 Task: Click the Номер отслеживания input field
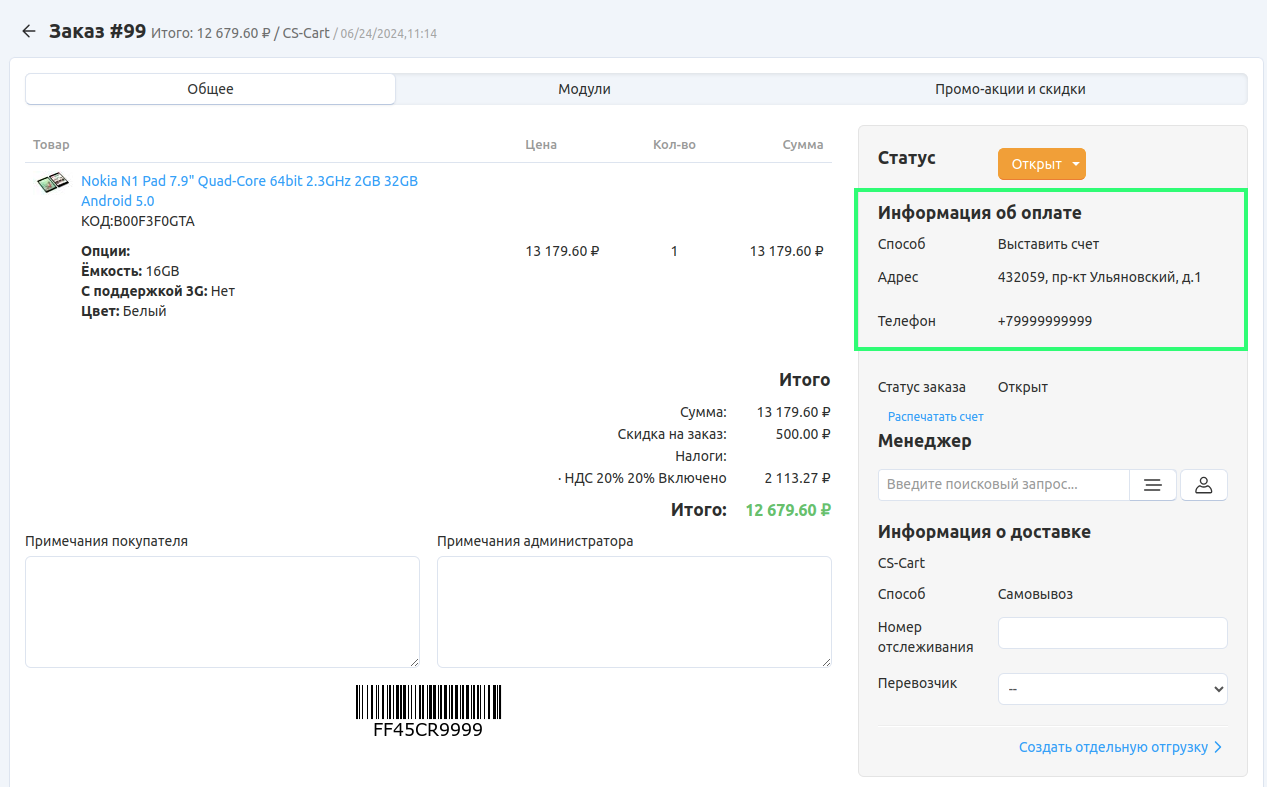(x=1112, y=633)
